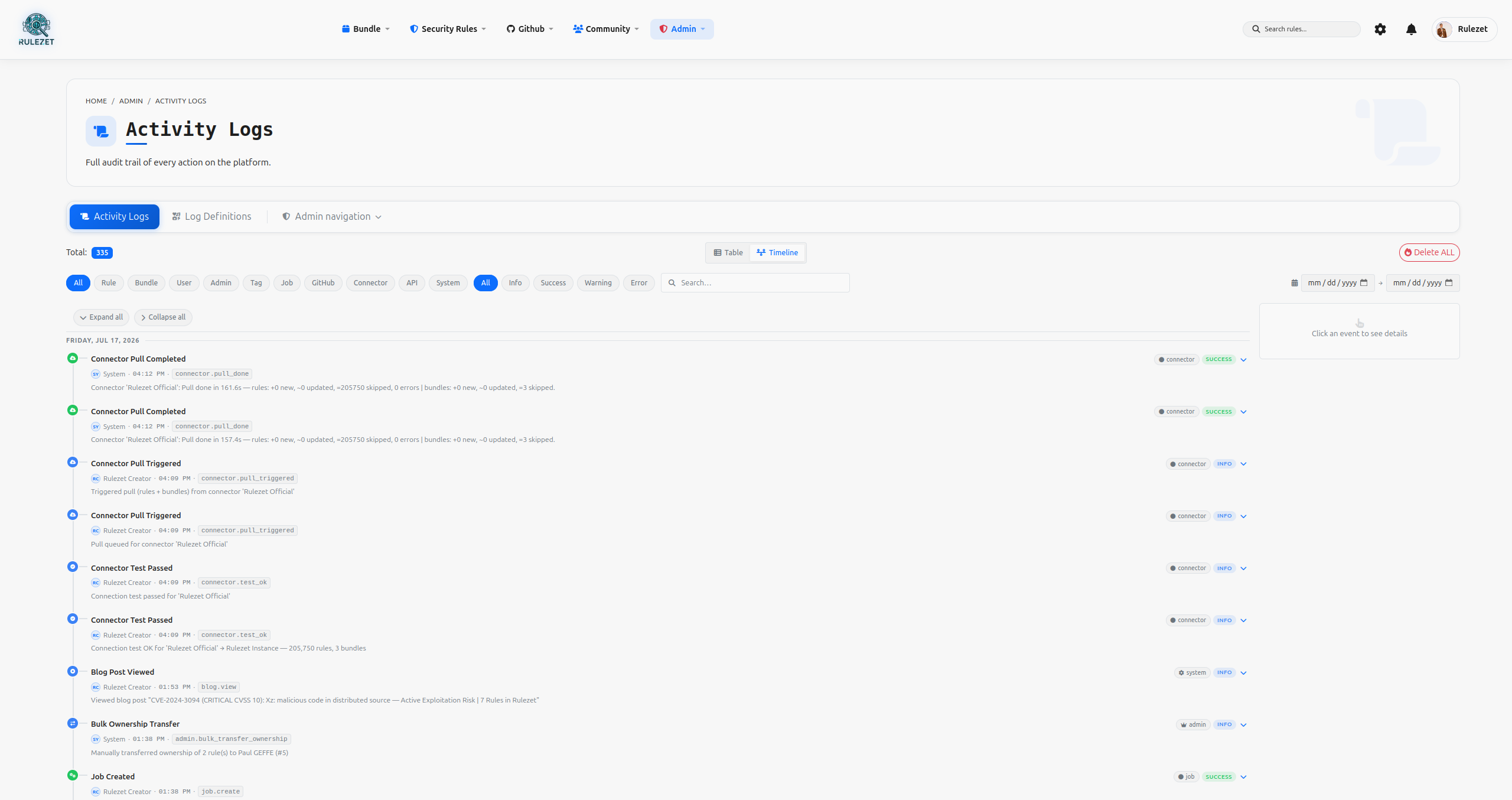Click the search magnifier in top search bar
1512x800 pixels.
pyautogui.click(x=1256, y=29)
